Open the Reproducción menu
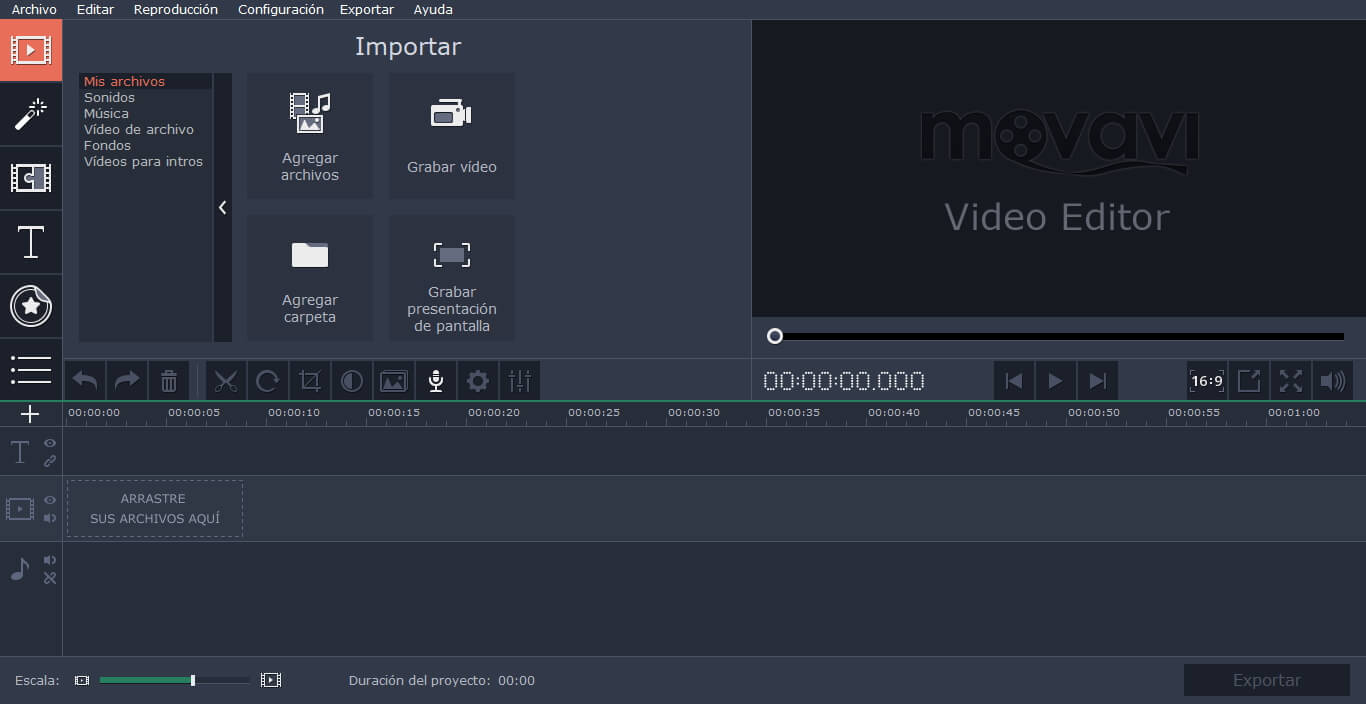This screenshot has height=704, width=1366. (175, 9)
